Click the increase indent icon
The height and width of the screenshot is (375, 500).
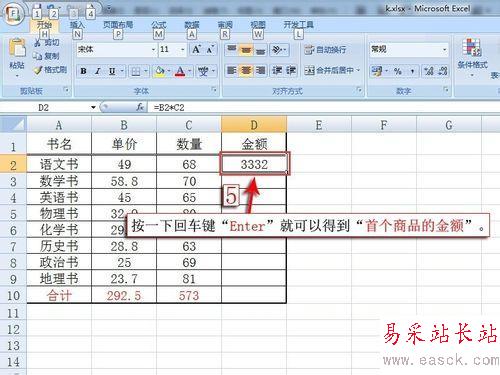(291, 71)
